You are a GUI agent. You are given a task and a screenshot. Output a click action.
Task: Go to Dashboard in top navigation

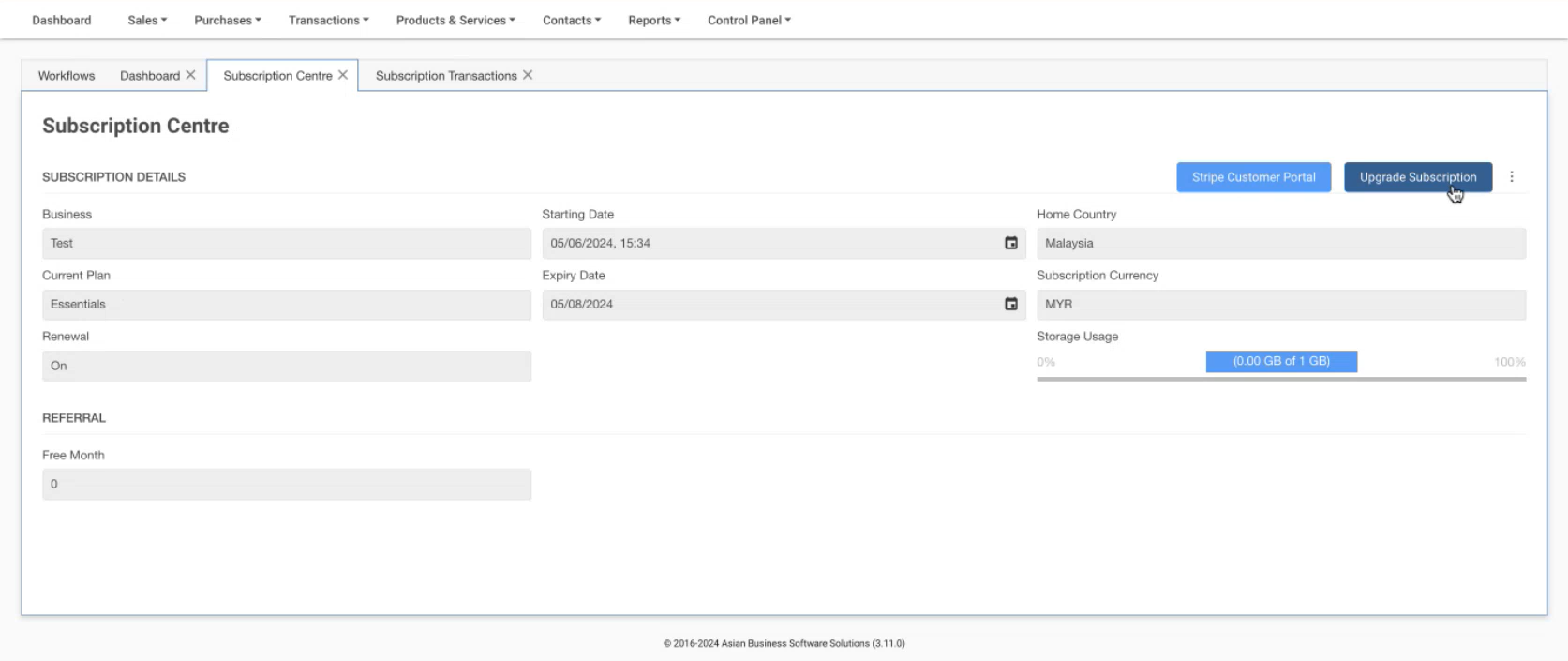point(62,20)
